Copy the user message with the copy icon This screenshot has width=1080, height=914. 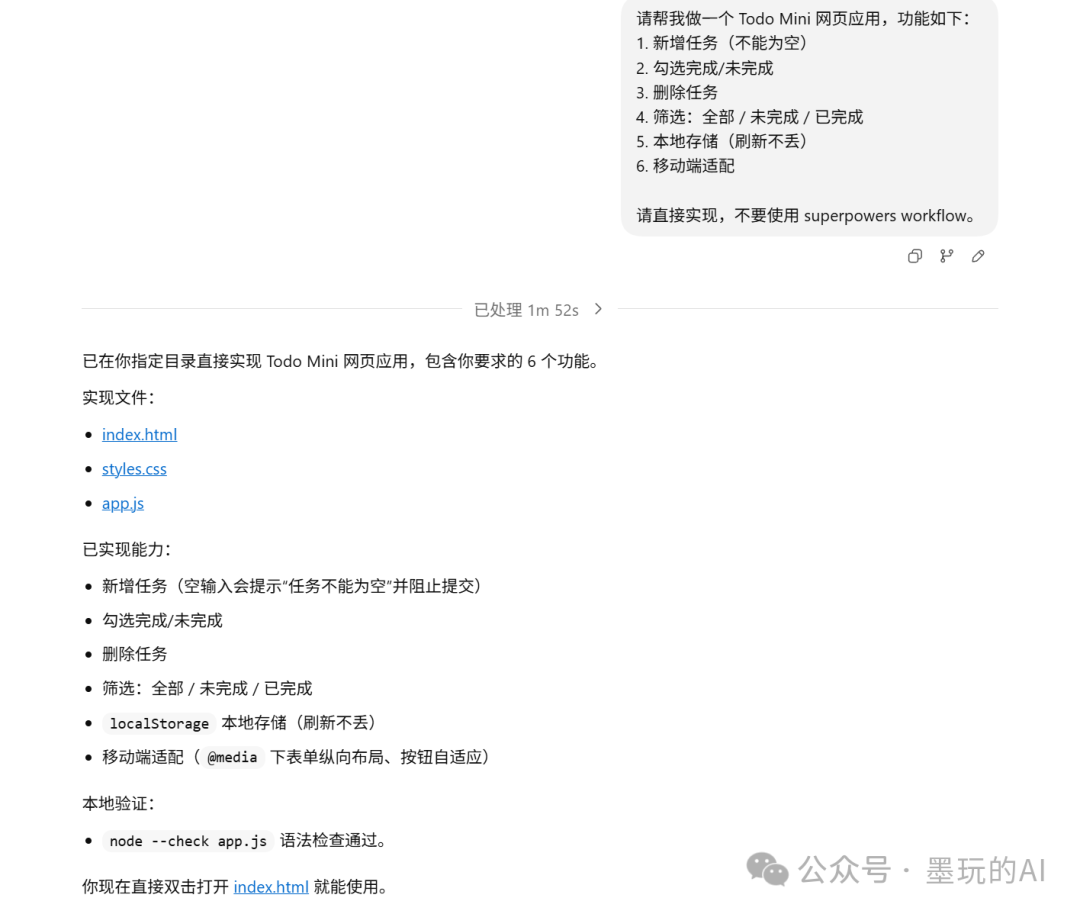coord(914,256)
